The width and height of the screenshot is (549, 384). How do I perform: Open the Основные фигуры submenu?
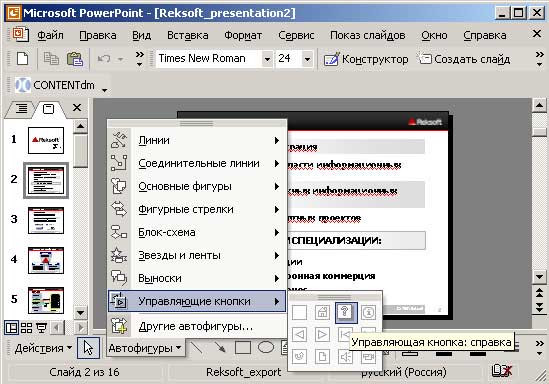(197, 187)
